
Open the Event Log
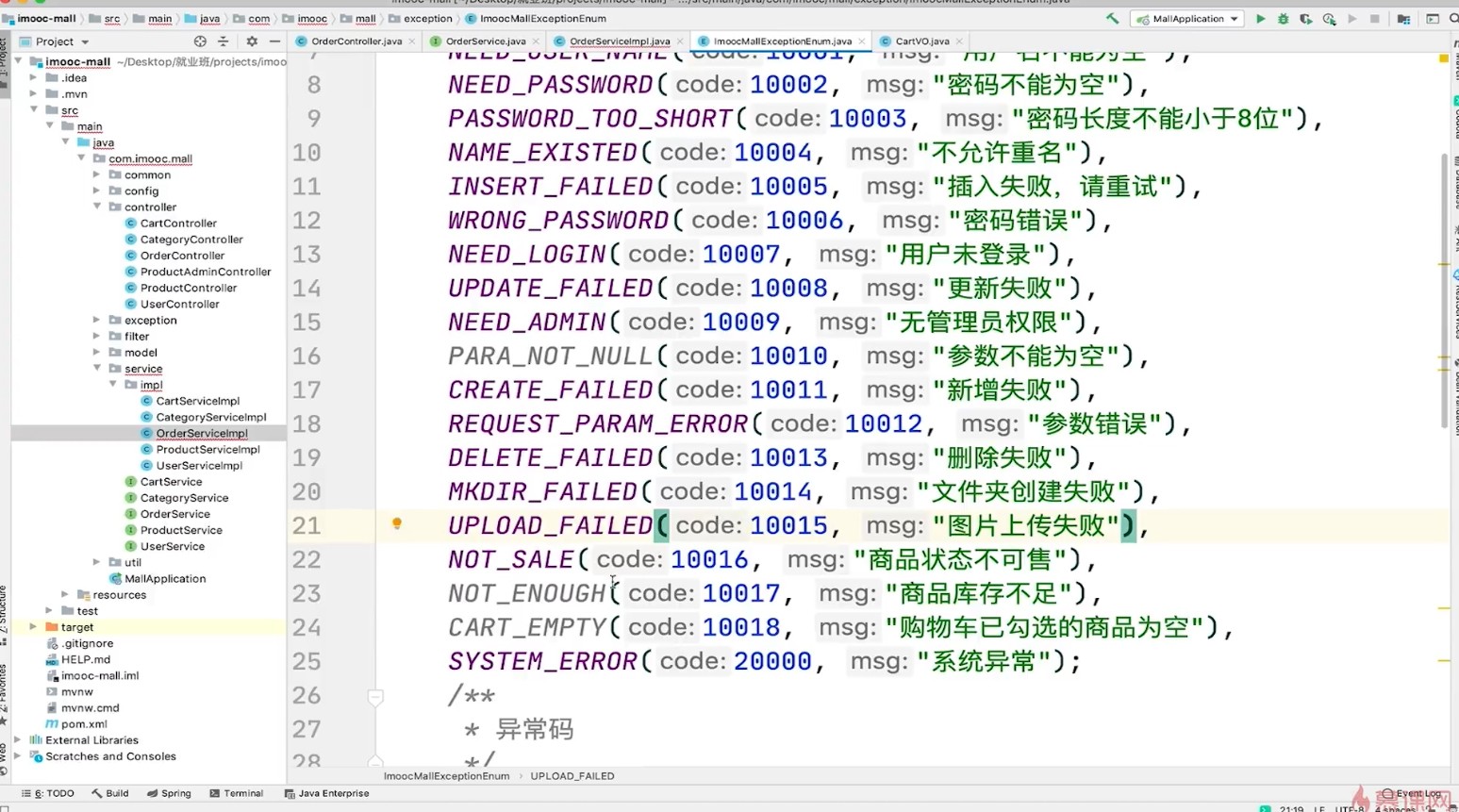coord(1411,793)
